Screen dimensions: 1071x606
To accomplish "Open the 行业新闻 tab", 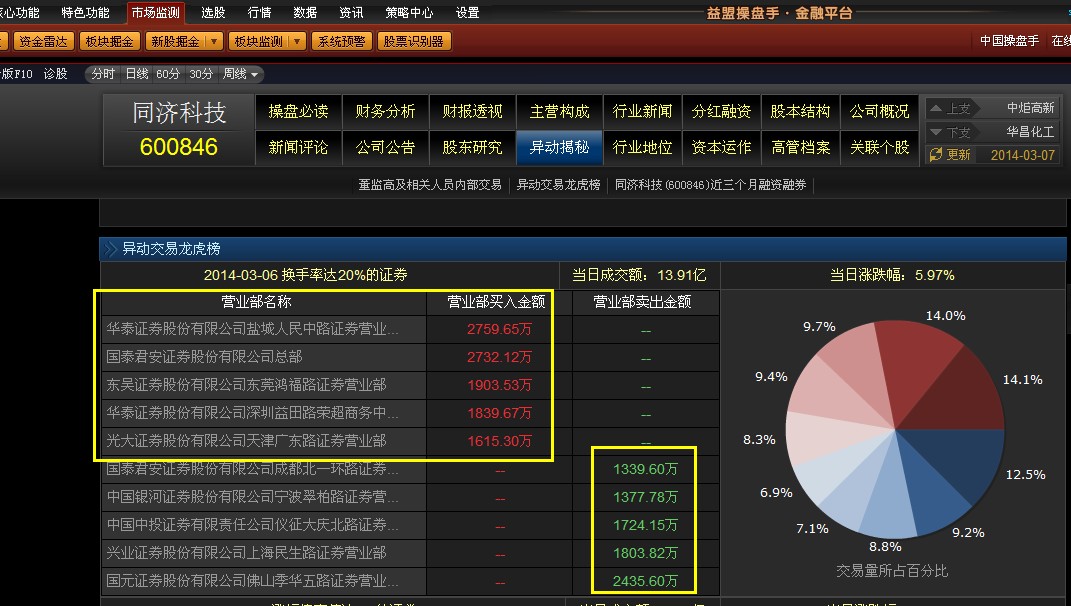I will point(642,111).
